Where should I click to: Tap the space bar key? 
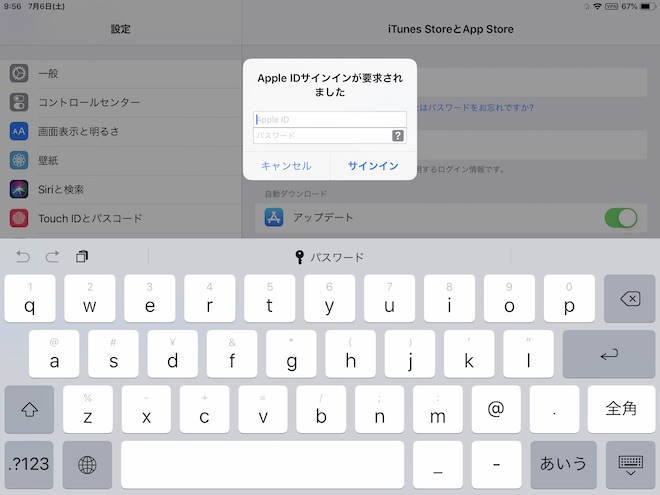262,465
